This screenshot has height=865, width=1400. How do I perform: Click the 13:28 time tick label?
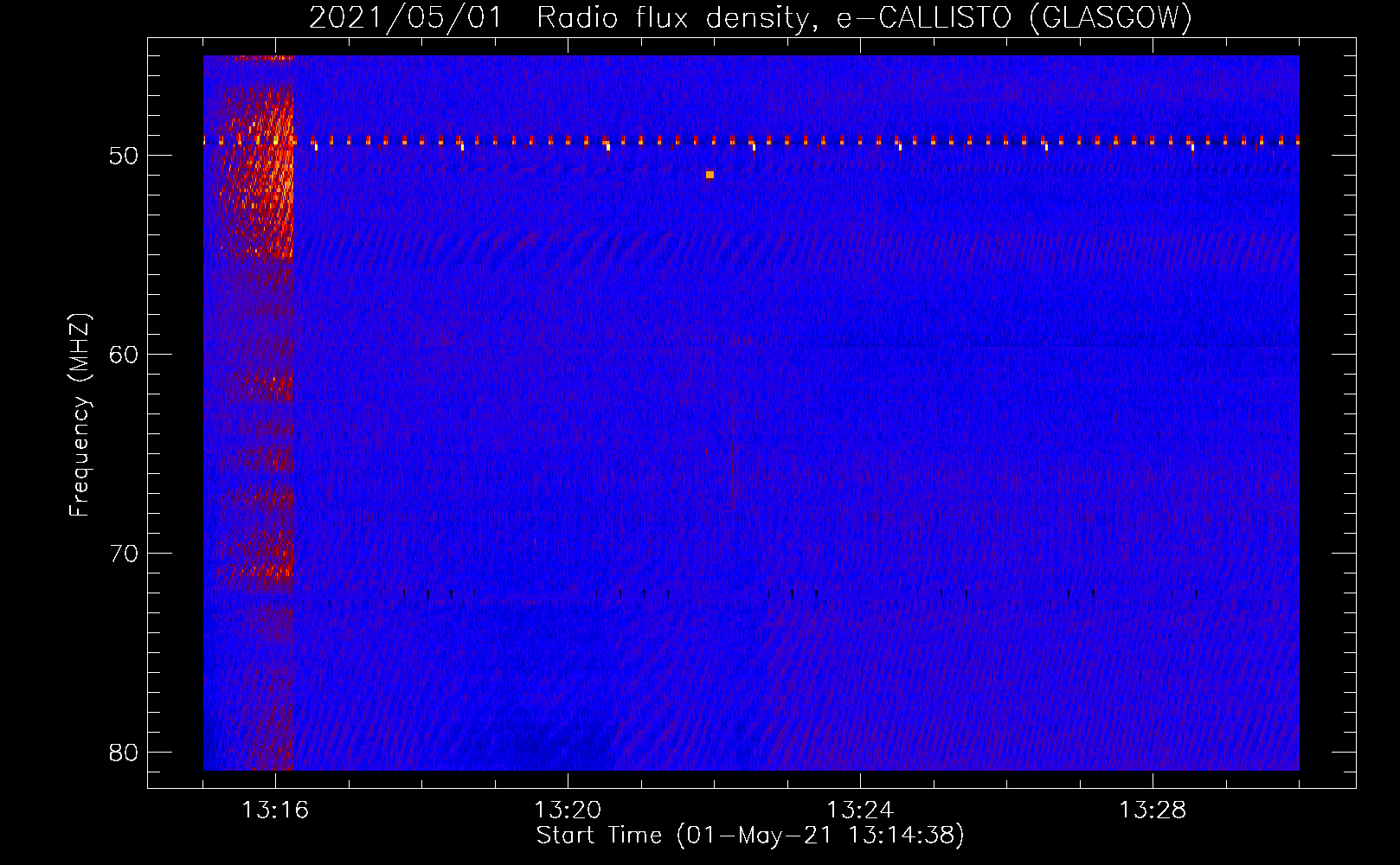click(x=1153, y=811)
